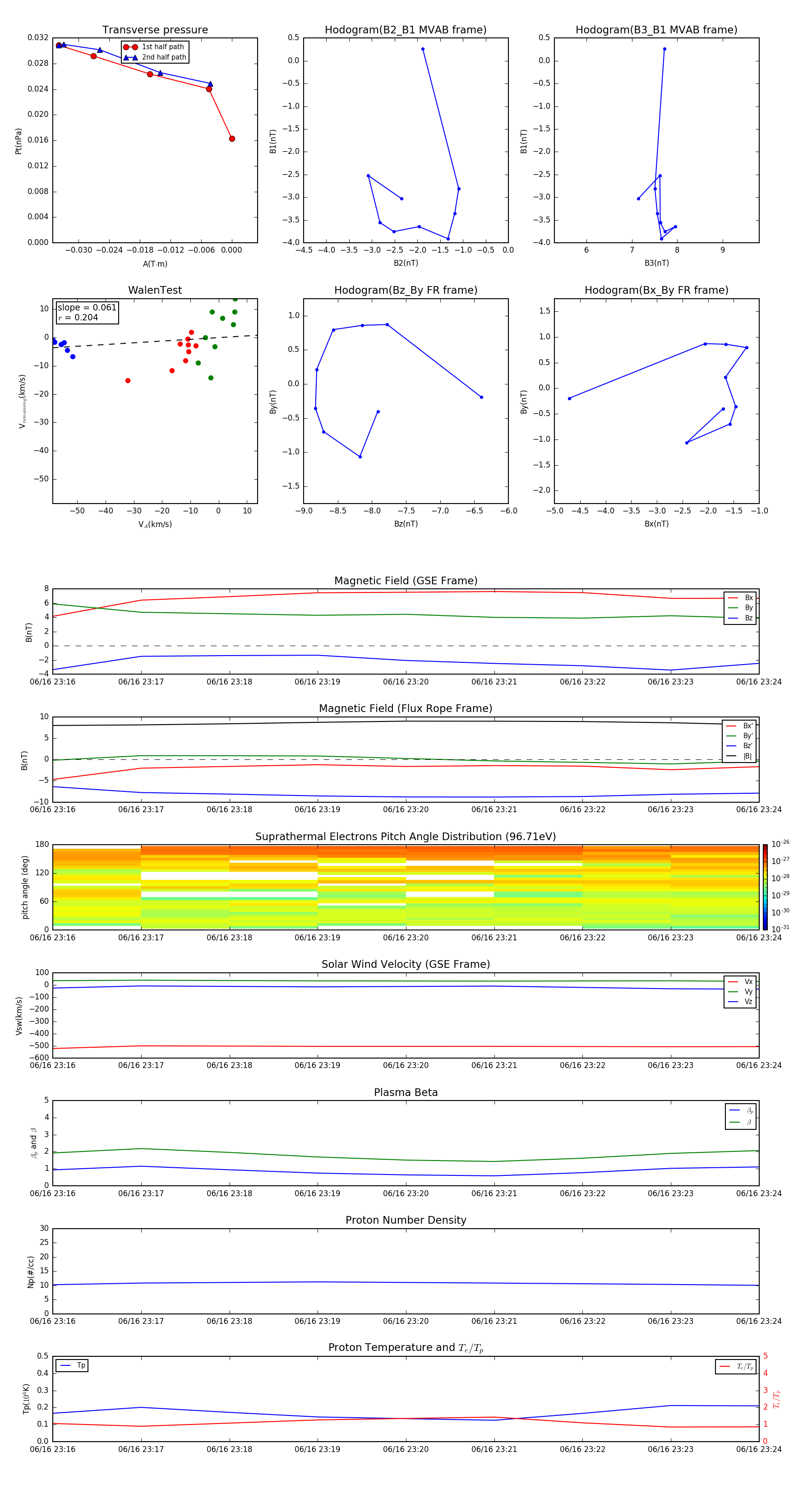This screenshot has width=812, height=1489.
Task: Click the 'Vz' legend entry in velocity plot
Action: click(x=740, y=1002)
